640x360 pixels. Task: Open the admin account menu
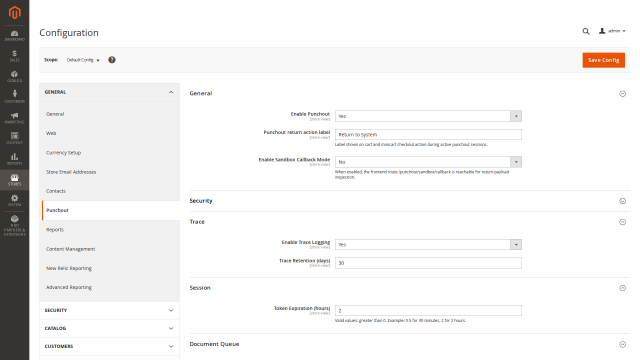click(x=612, y=31)
